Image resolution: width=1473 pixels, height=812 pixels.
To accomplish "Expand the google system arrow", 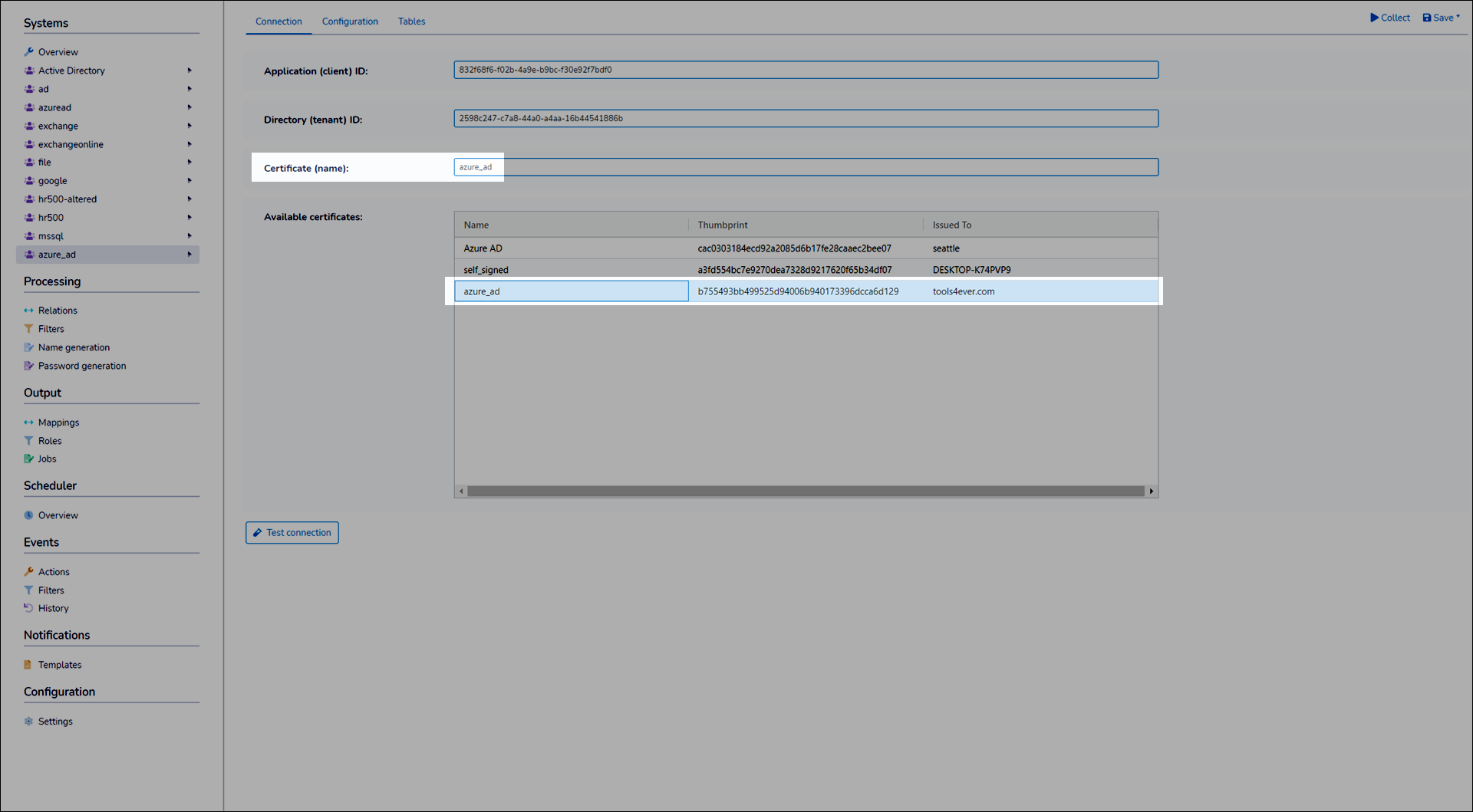I will pyautogui.click(x=189, y=181).
